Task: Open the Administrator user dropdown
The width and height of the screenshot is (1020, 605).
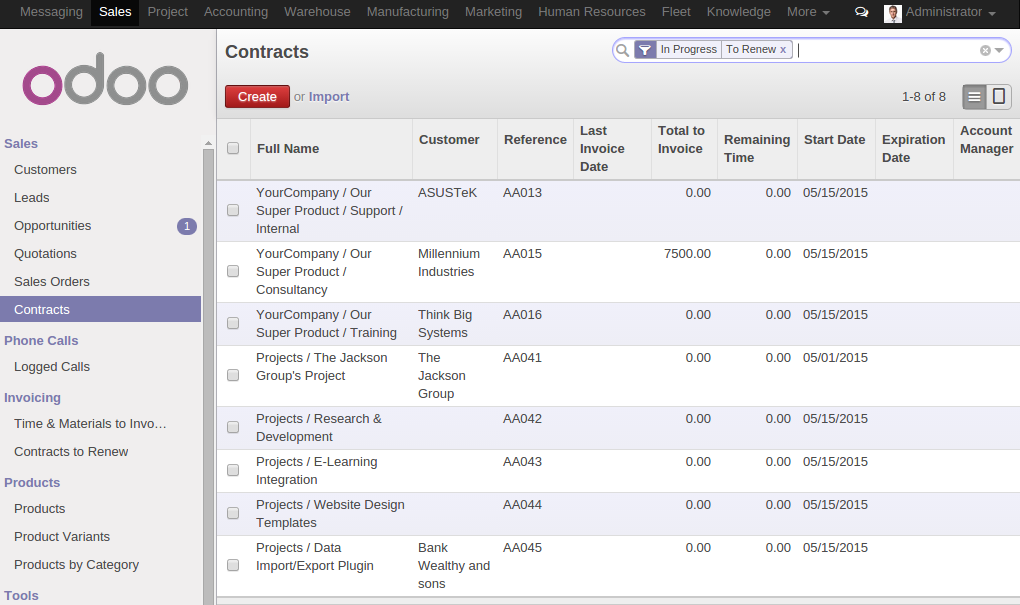Action: (950, 12)
